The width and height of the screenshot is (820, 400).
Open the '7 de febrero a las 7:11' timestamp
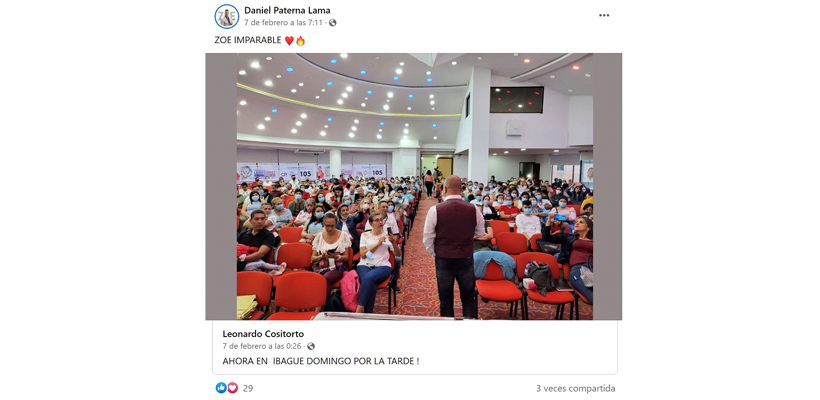283,22
